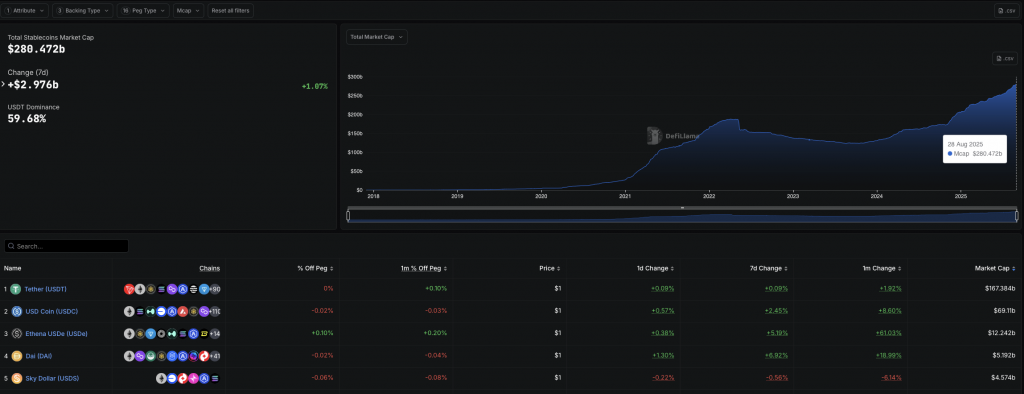The image size is (1024, 394).
Task: Click the red Avalanche chain icon in USD Coin row
Action: coord(183,311)
